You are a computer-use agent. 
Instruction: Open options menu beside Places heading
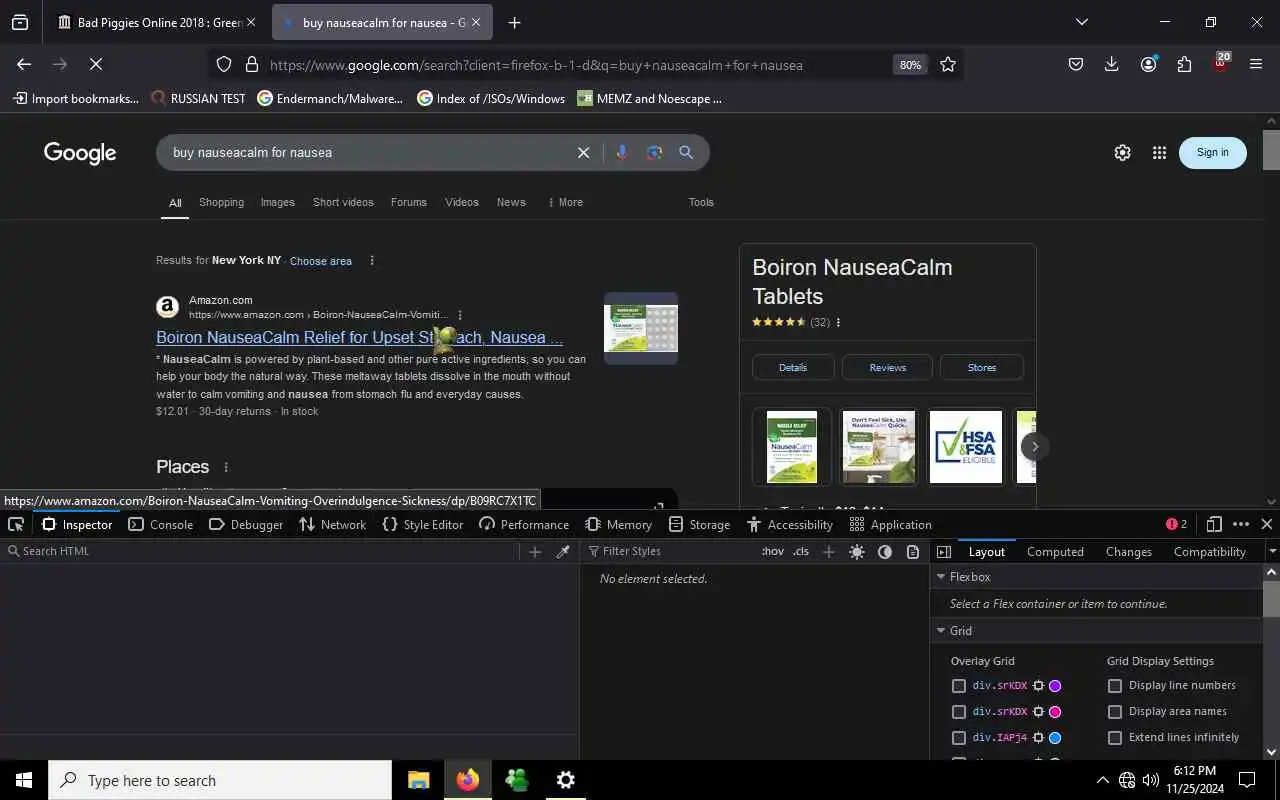pyautogui.click(x=226, y=467)
